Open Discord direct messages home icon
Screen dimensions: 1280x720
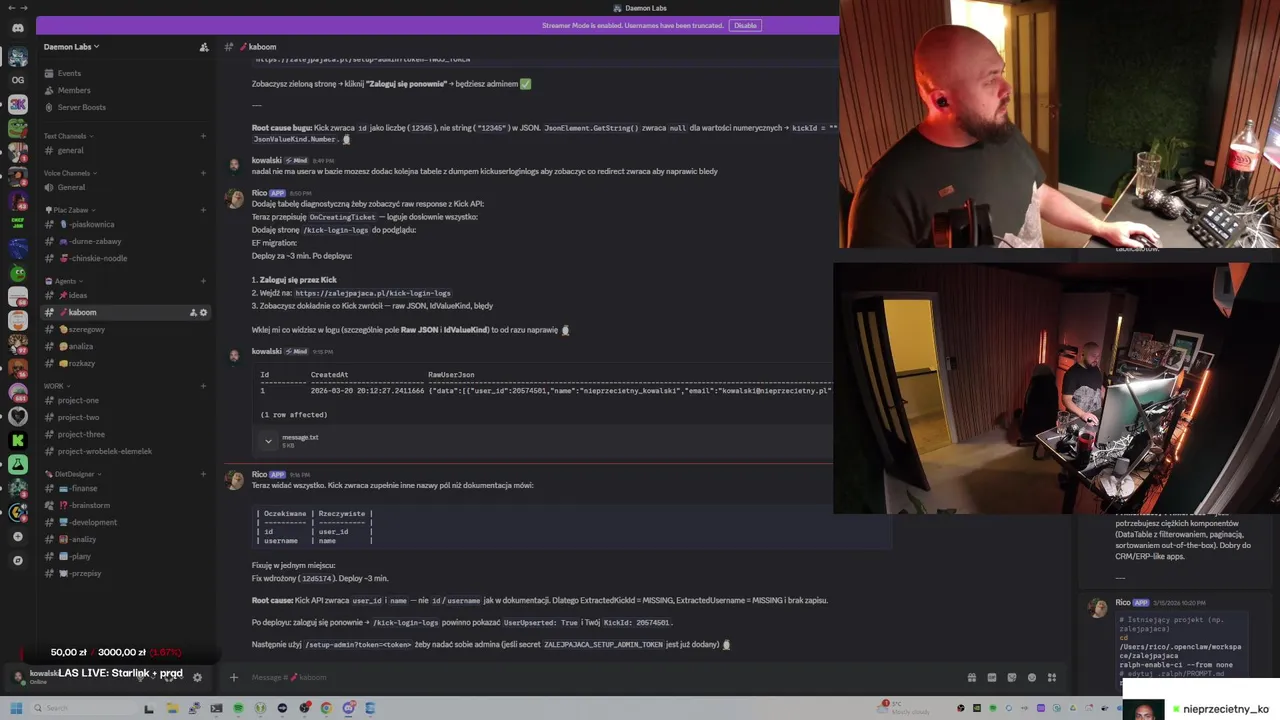click(18, 28)
